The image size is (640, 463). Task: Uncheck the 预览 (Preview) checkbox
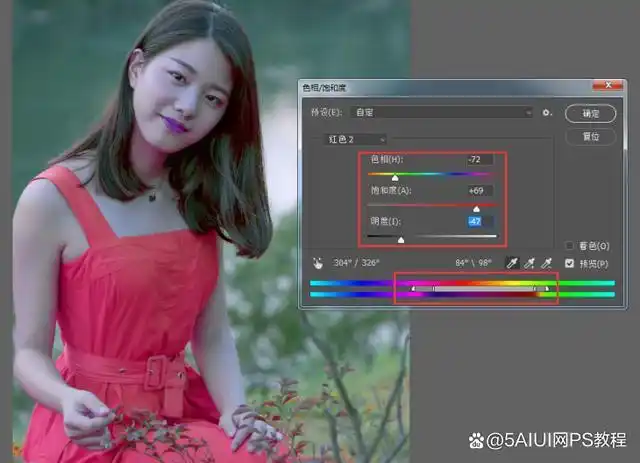tap(570, 264)
